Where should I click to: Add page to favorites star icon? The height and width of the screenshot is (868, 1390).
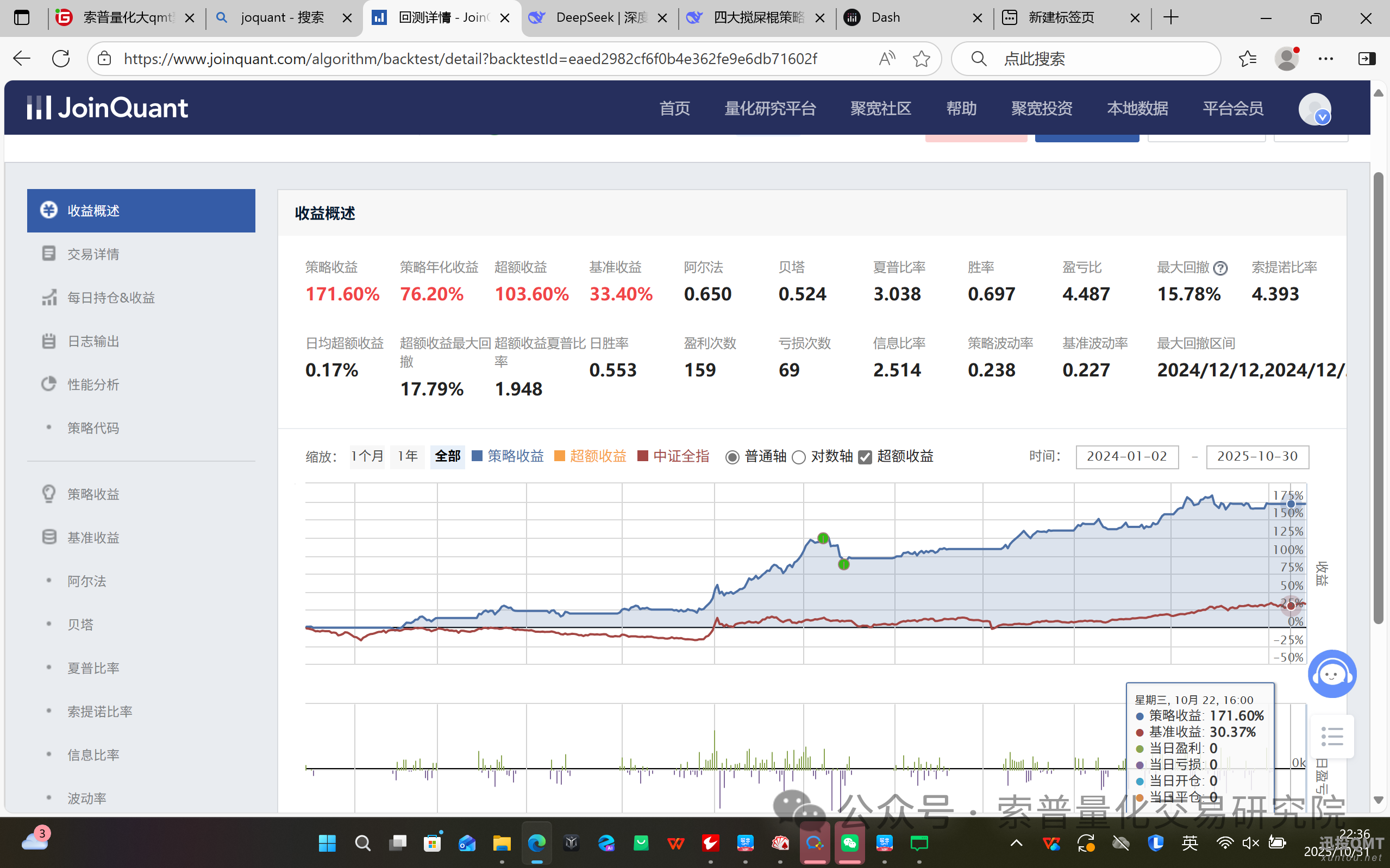click(x=922, y=59)
